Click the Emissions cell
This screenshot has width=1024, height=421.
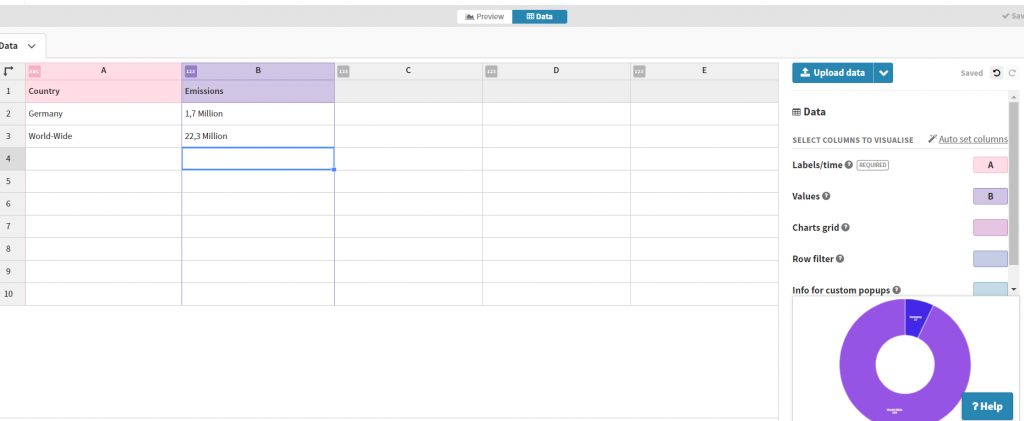pos(258,91)
